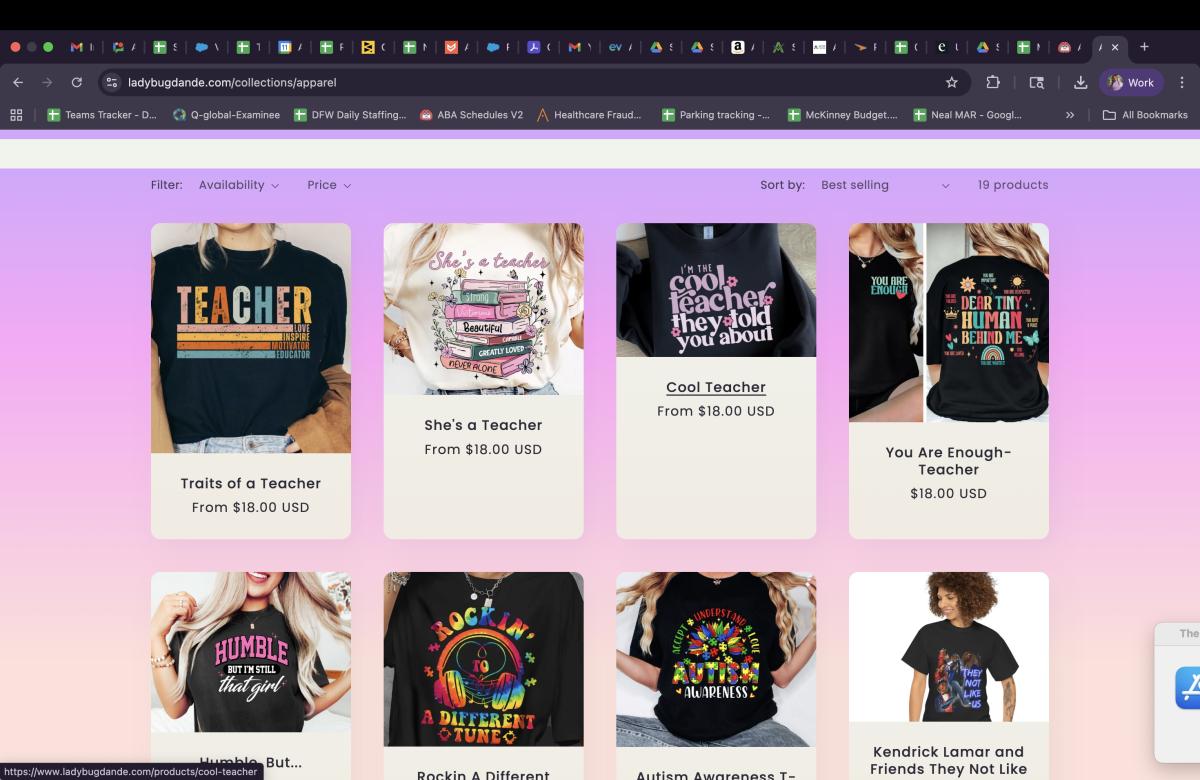Image resolution: width=1200 pixels, height=780 pixels.
Task: Open the Chrome three-dot menu
Action: [1182, 83]
